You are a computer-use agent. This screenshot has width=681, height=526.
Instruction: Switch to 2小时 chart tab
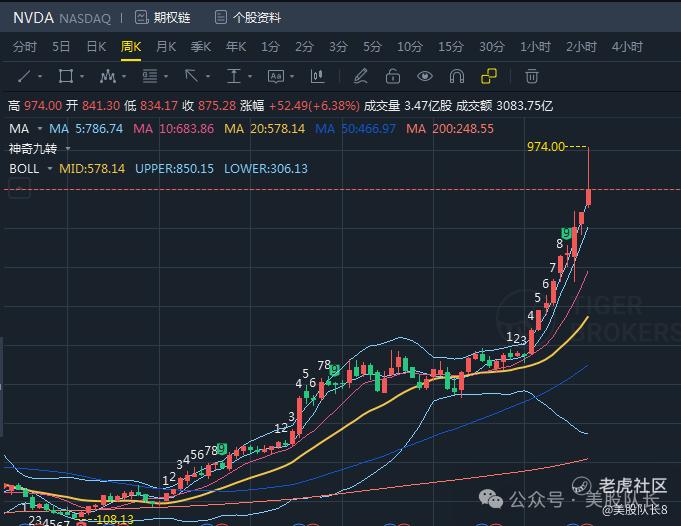tap(581, 46)
